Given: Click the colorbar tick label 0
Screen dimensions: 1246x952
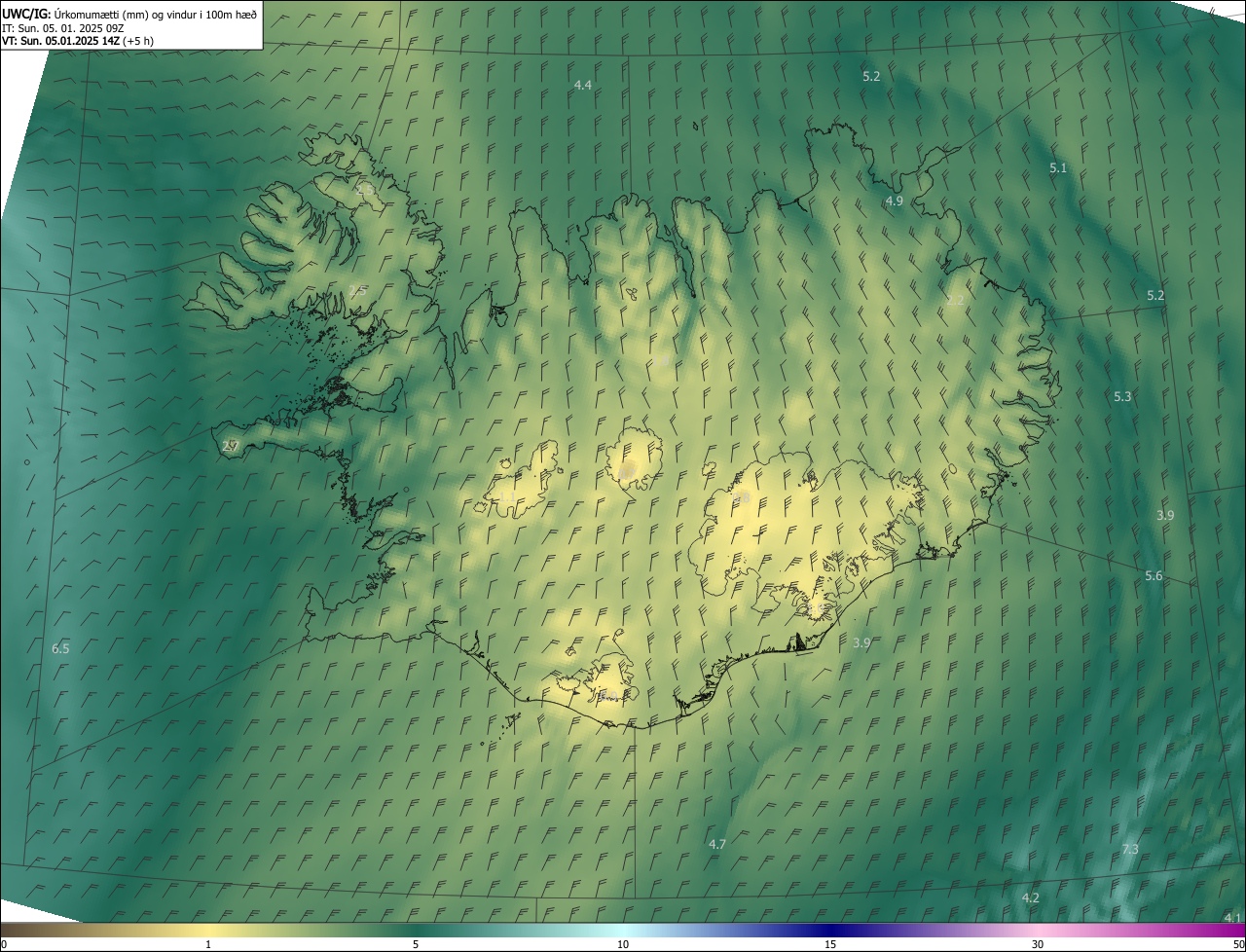Looking at the screenshot, I should click(x=4, y=945).
